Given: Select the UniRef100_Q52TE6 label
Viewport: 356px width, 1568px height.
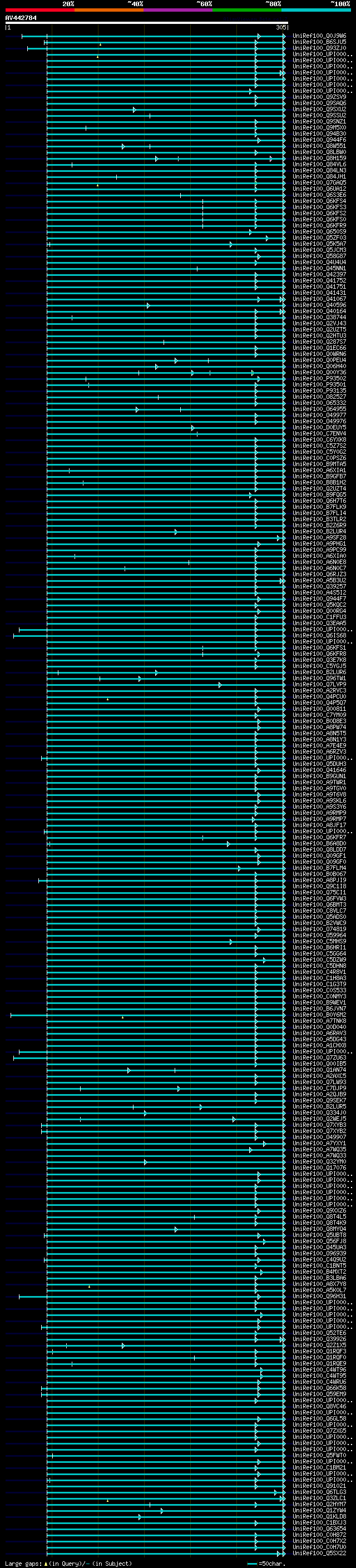Looking at the screenshot, I should pyautogui.click(x=319, y=1333).
